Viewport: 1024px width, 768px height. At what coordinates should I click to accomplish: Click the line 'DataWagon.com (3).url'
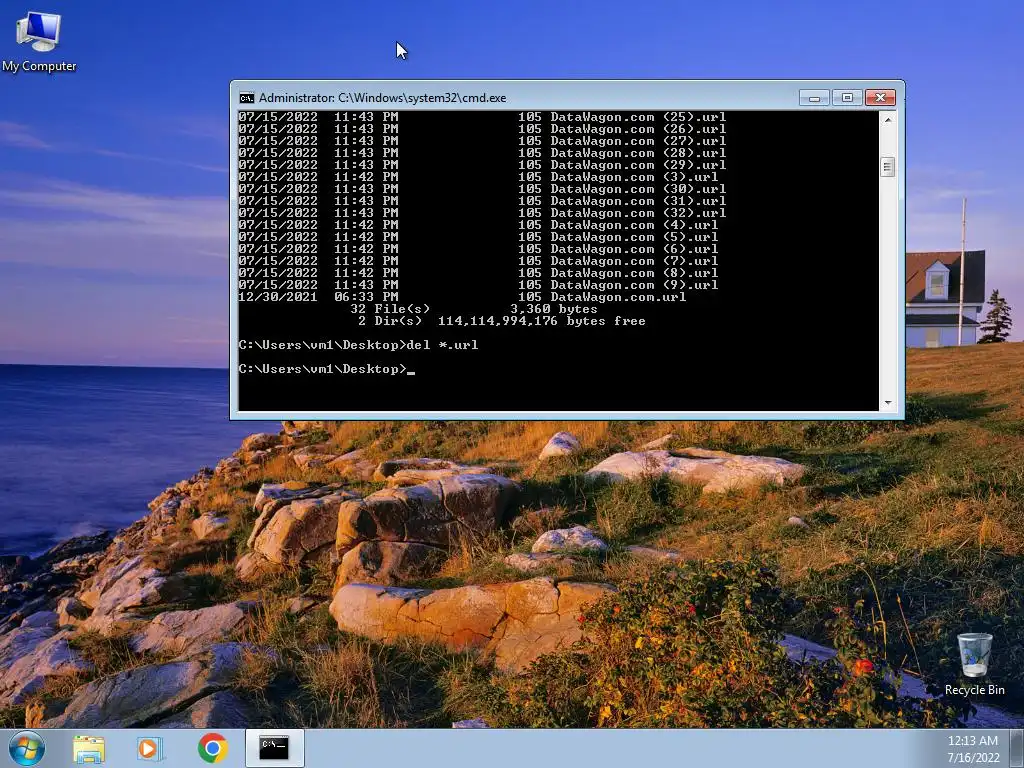tap(478, 177)
